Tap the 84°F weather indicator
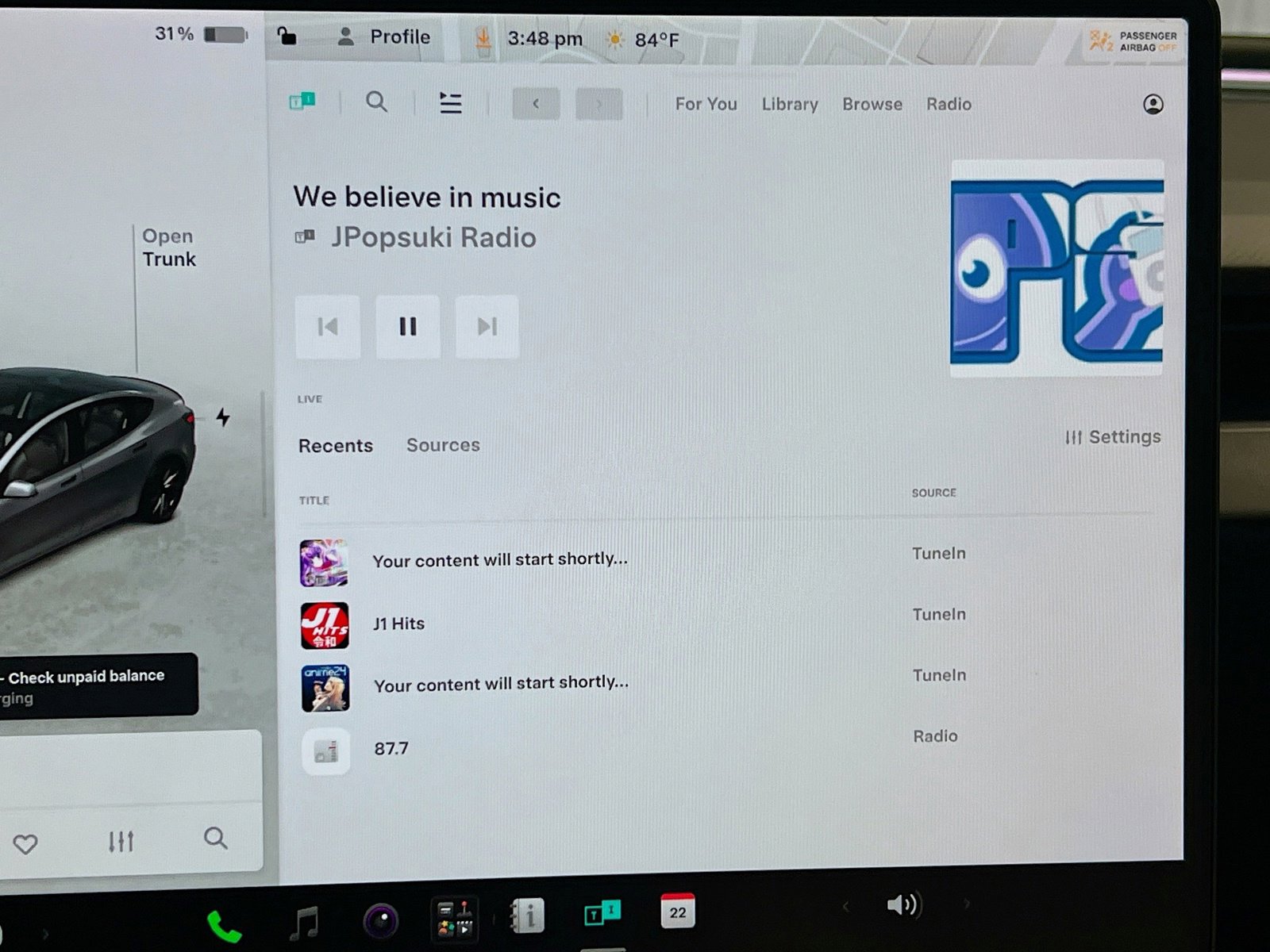 (643, 40)
